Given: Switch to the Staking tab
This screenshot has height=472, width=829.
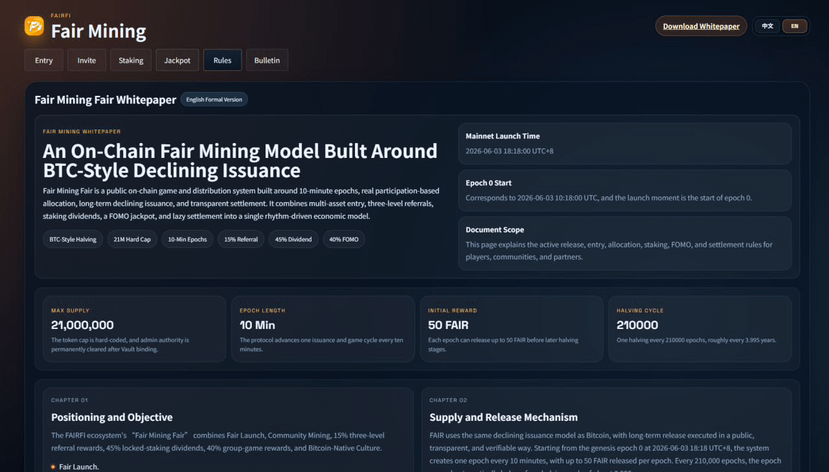Looking at the screenshot, I should tap(131, 60).
